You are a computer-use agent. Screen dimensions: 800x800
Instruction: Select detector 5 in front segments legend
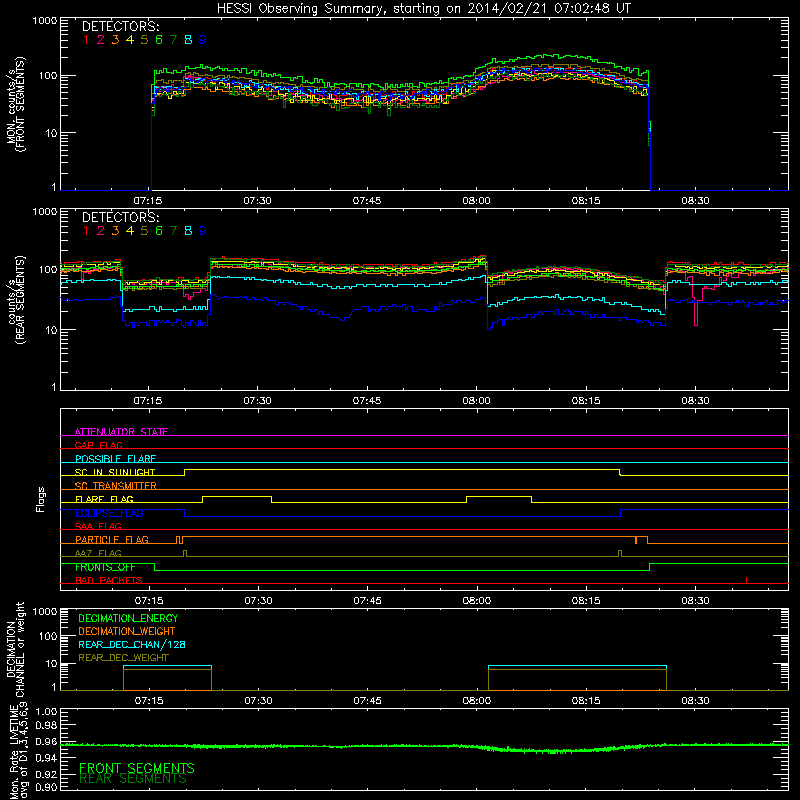pyautogui.click(x=144, y=40)
